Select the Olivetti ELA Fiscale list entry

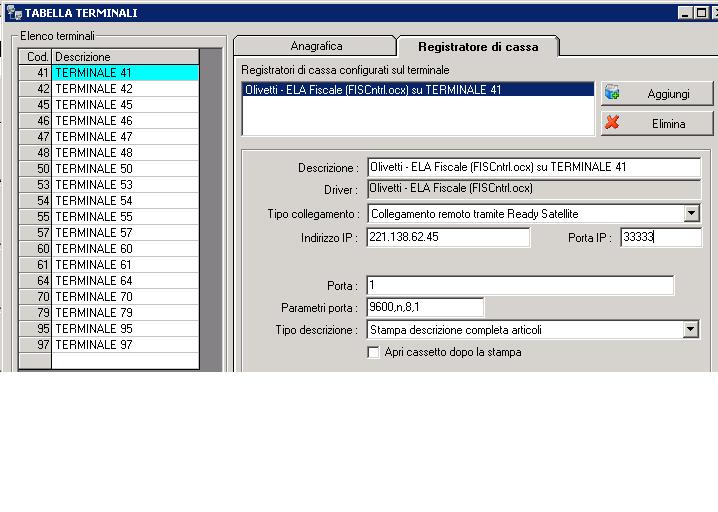click(418, 90)
